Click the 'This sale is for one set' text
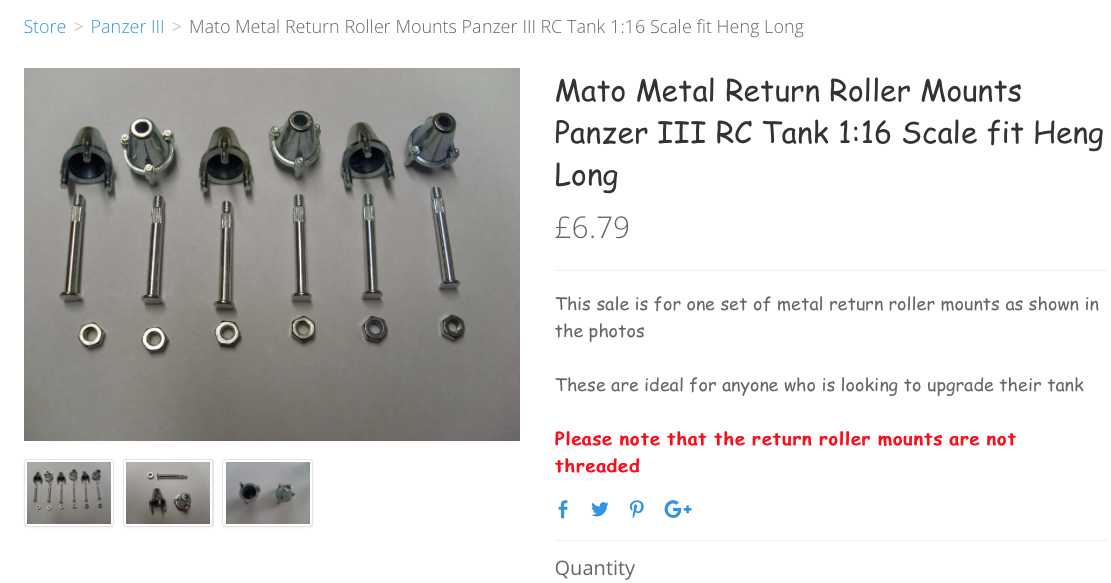1111x583 pixels. (827, 317)
